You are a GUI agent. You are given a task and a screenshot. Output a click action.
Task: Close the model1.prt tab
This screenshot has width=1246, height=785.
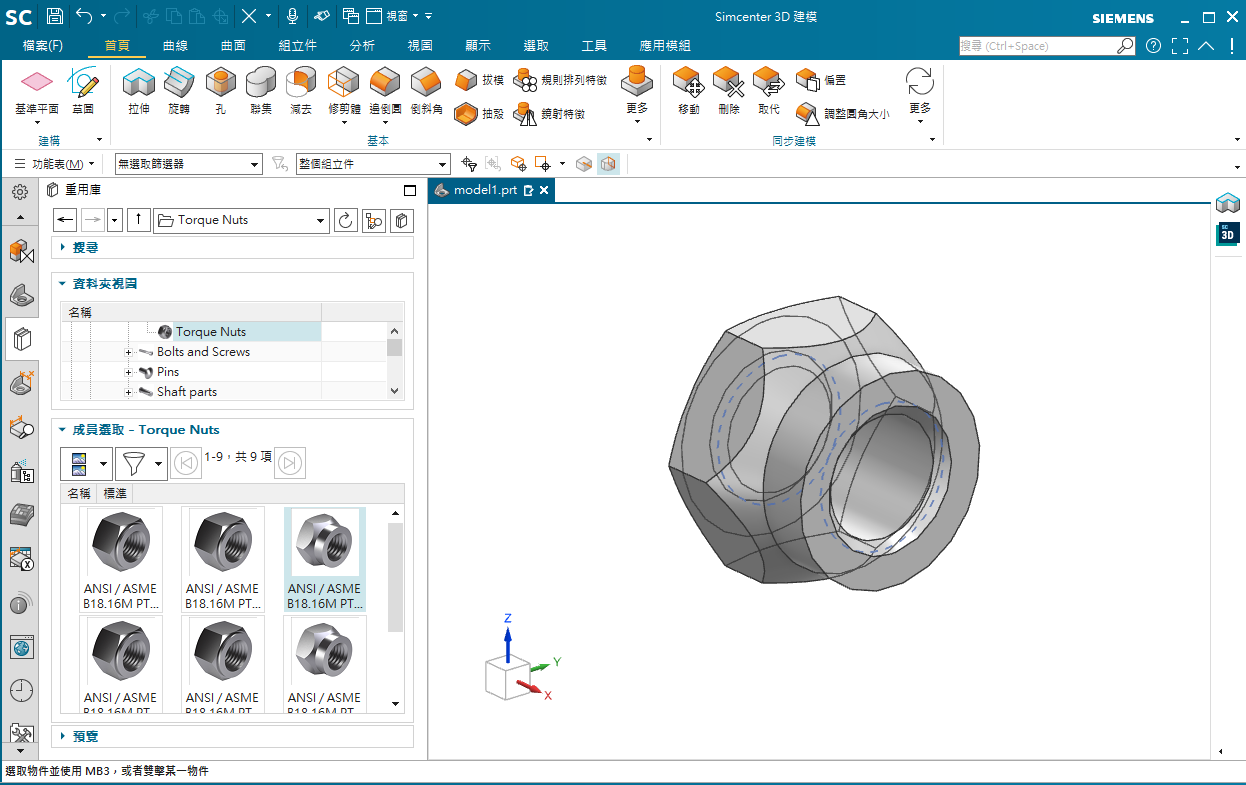pyautogui.click(x=544, y=190)
